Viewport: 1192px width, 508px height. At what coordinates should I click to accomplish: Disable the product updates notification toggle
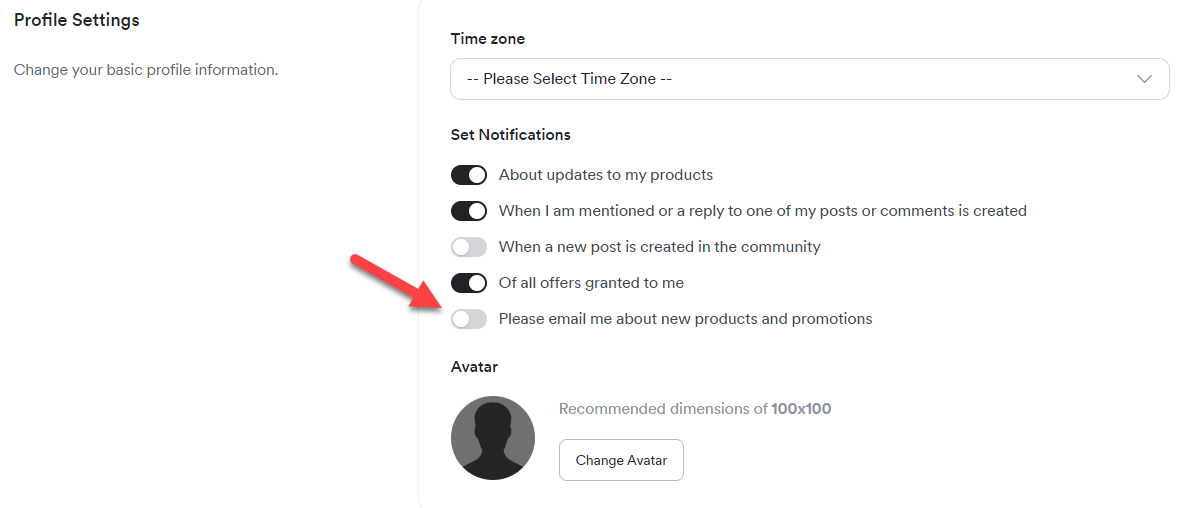tap(469, 175)
